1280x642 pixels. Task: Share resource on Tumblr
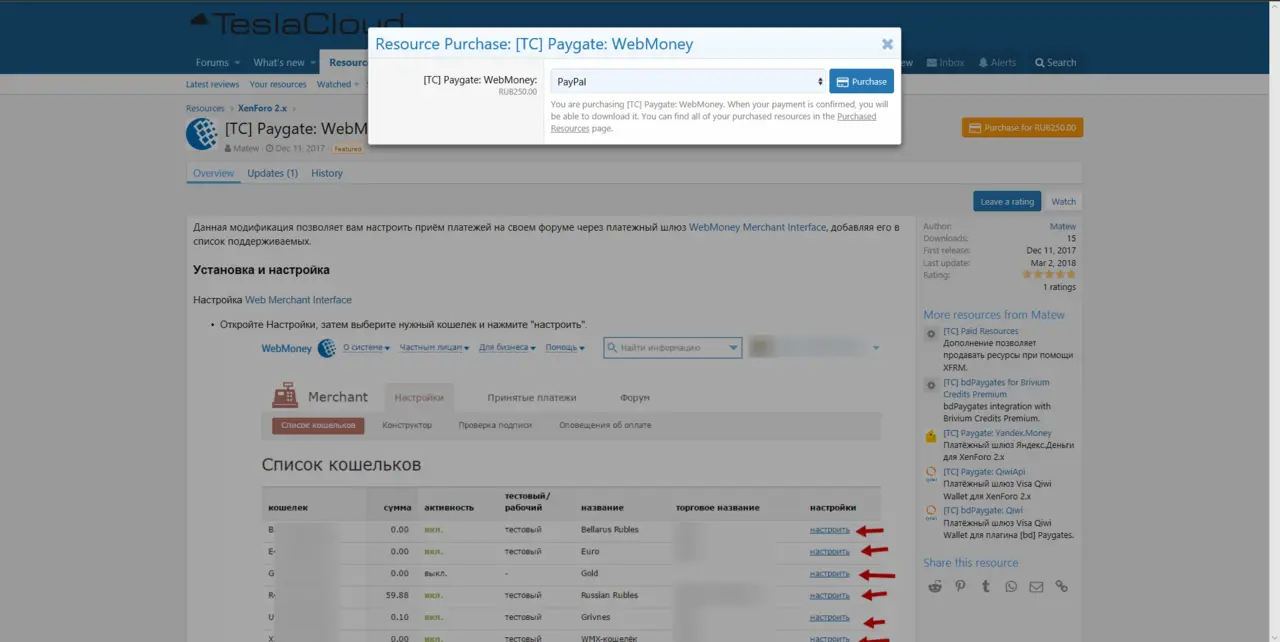point(986,586)
